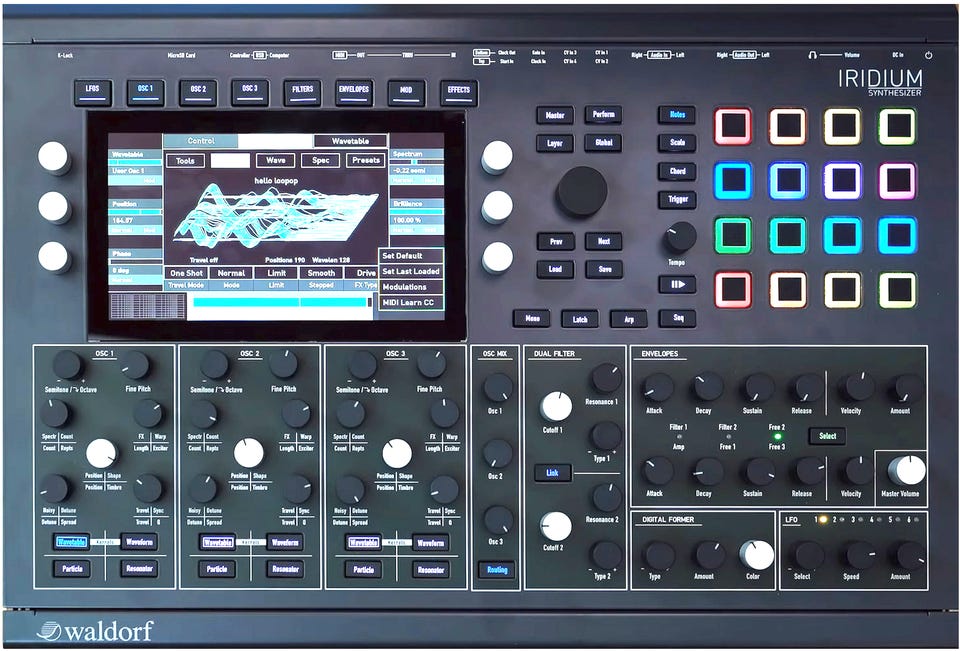
Task: Tap the play/pause transport button
Action: (678, 285)
